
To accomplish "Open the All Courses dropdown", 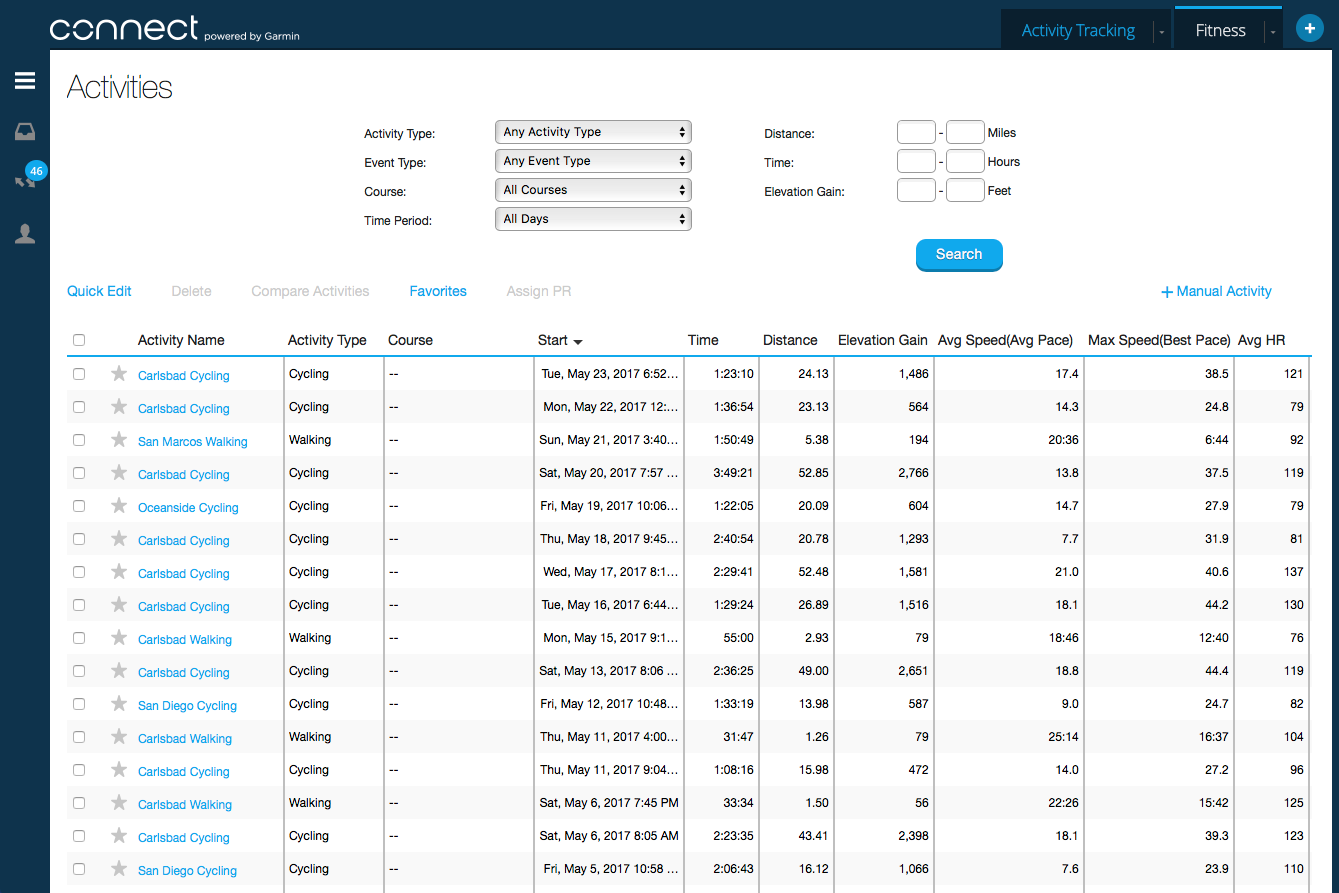I will point(593,190).
